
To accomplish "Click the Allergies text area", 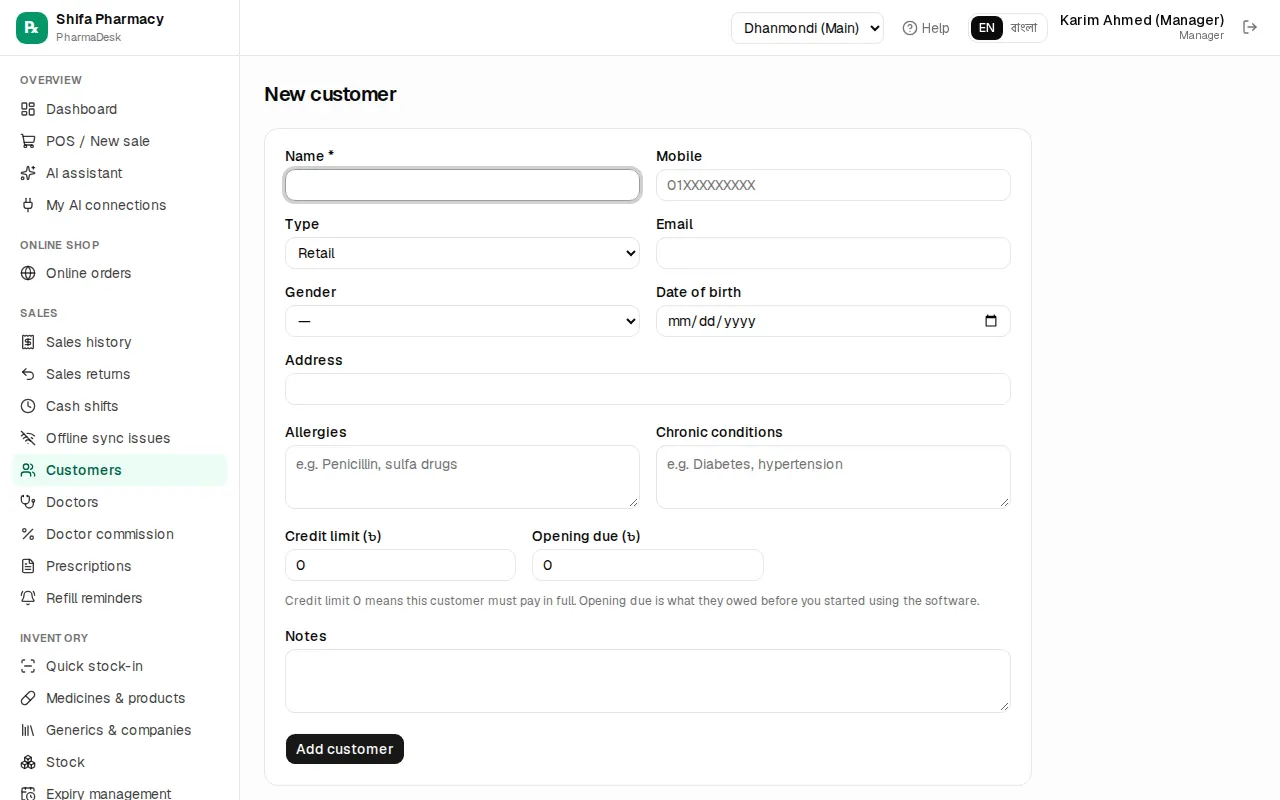I will pyautogui.click(x=462, y=477).
